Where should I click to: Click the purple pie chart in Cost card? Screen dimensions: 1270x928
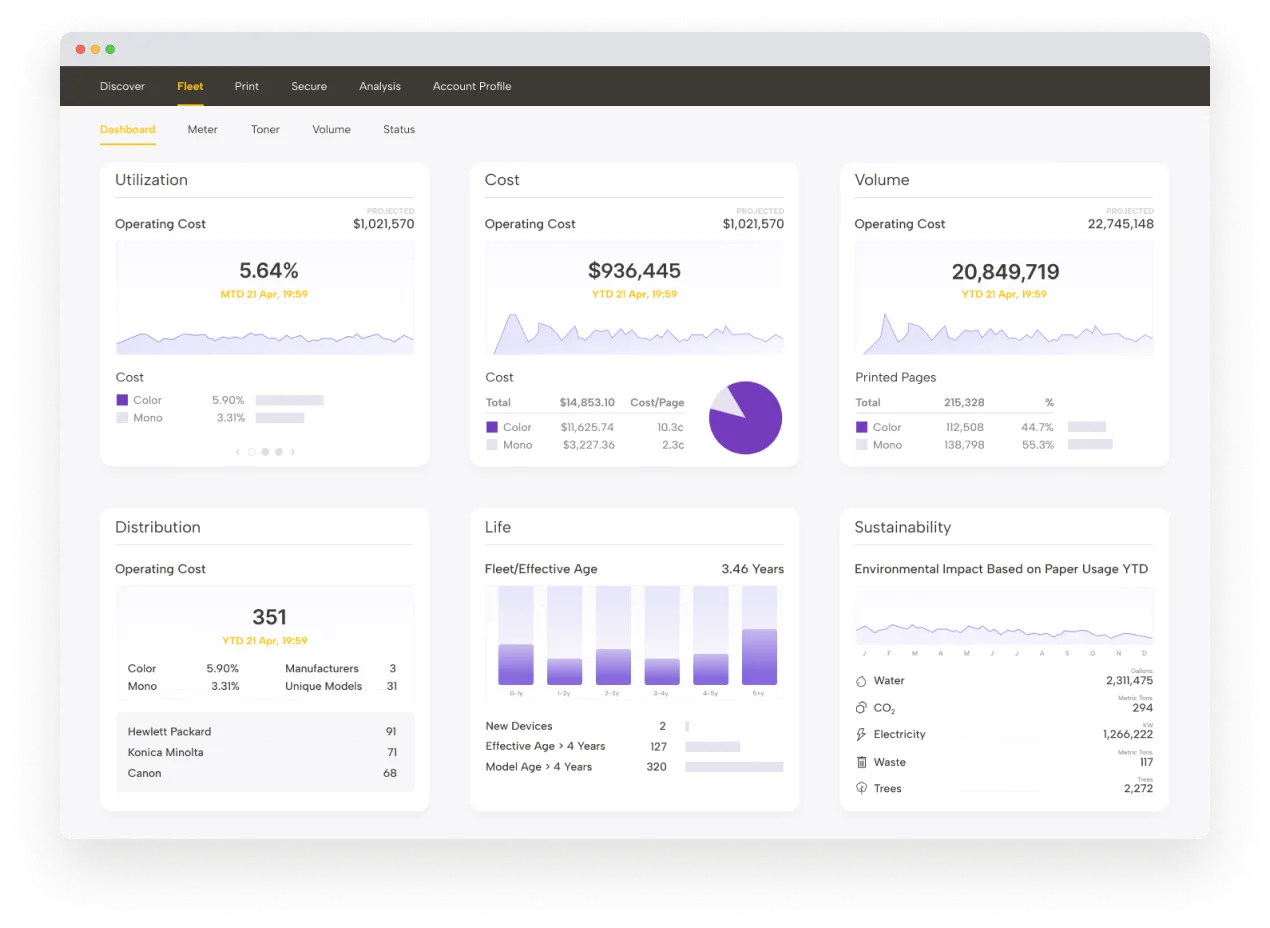click(745, 418)
